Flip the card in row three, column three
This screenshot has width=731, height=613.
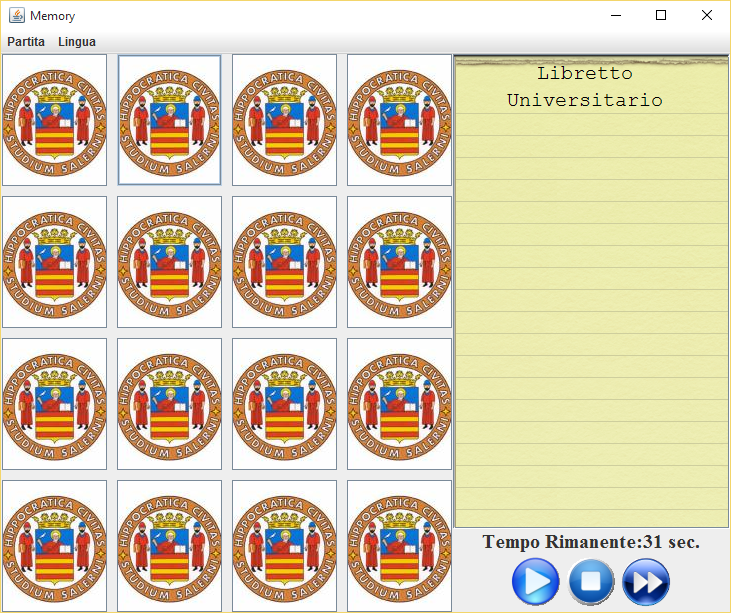click(x=284, y=404)
